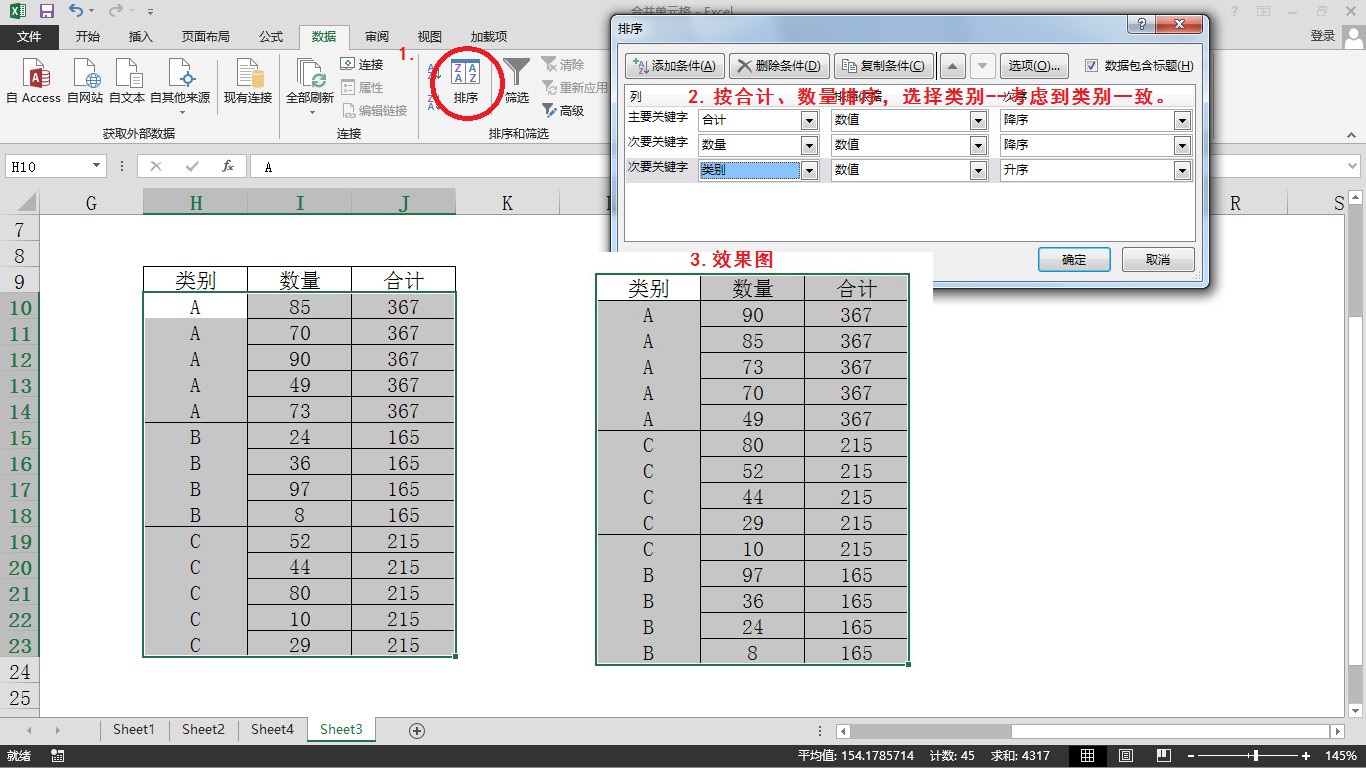1366x768 pixels.
Task: Click Clear filter (清除) item
Action: [x=563, y=64]
